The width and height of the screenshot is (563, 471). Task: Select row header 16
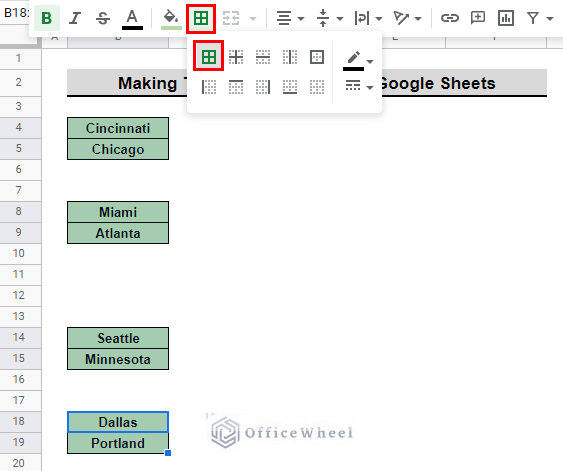click(x=20, y=379)
